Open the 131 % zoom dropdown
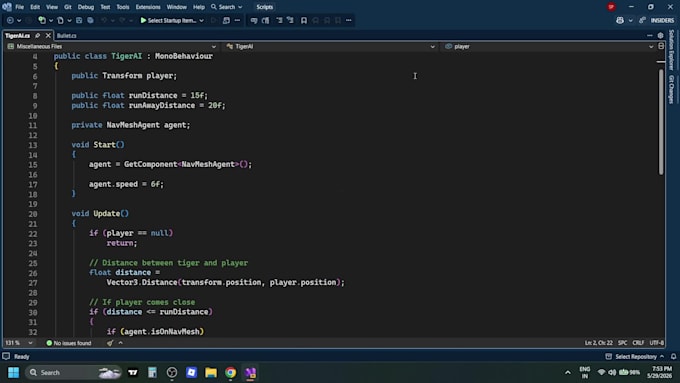The width and height of the screenshot is (680, 383). [x=19, y=343]
